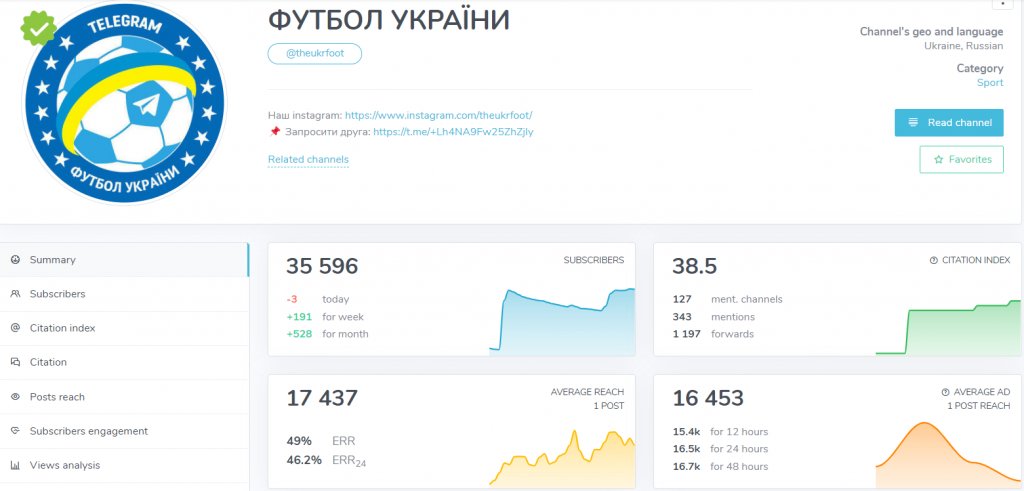The height and width of the screenshot is (491, 1024).
Task: Add channel to Favorites
Action: (x=961, y=159)
